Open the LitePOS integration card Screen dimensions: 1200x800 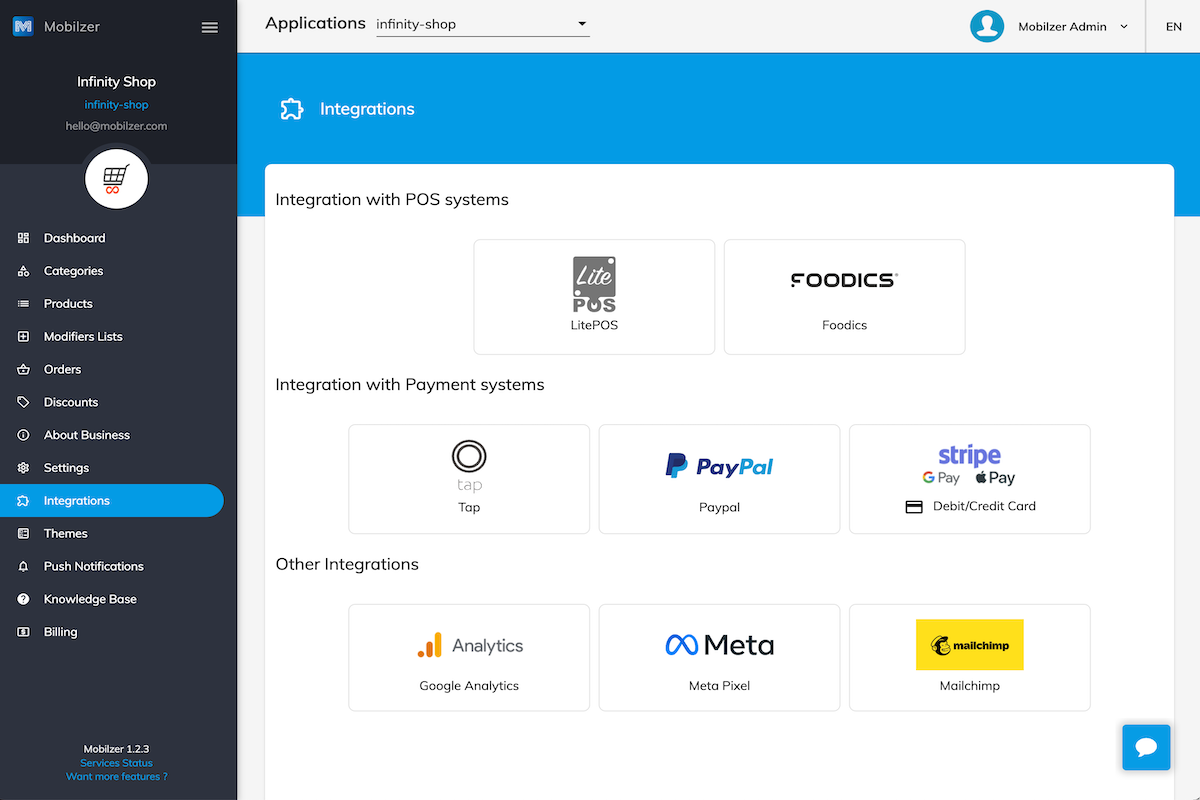[594, 297]
